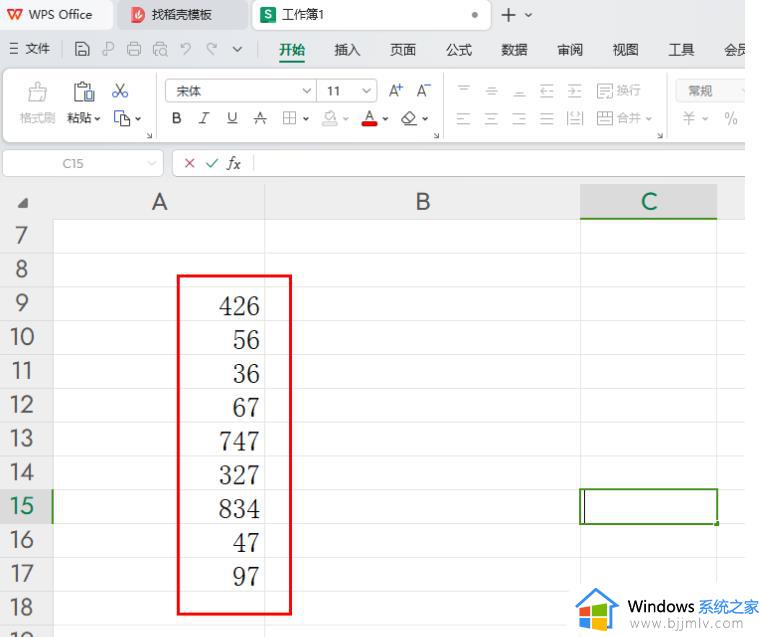Click the Copy icon
Screen dimensions: 764x637
coord(122,118)
